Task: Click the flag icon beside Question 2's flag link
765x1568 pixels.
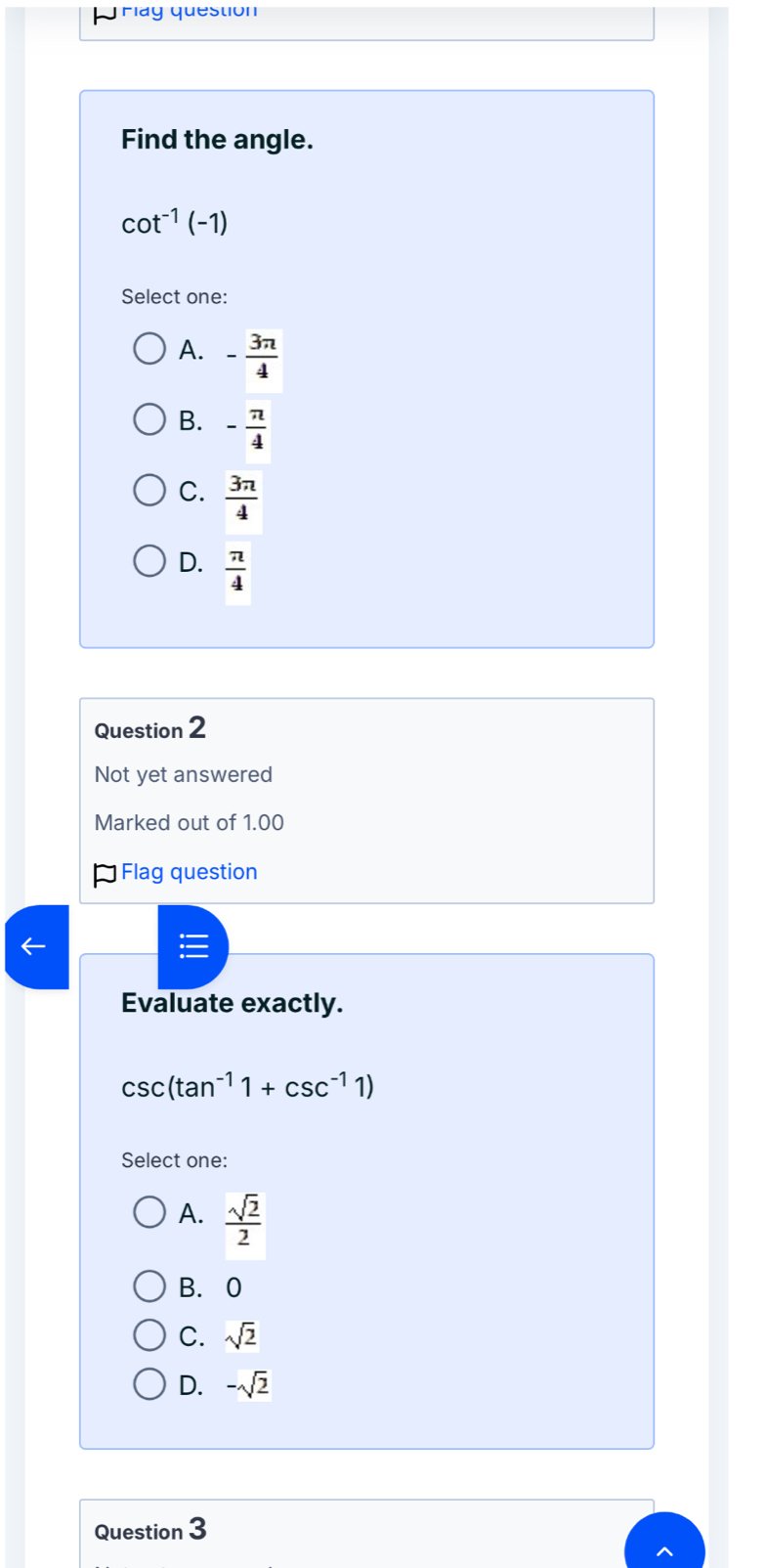Action: (103, 871)
